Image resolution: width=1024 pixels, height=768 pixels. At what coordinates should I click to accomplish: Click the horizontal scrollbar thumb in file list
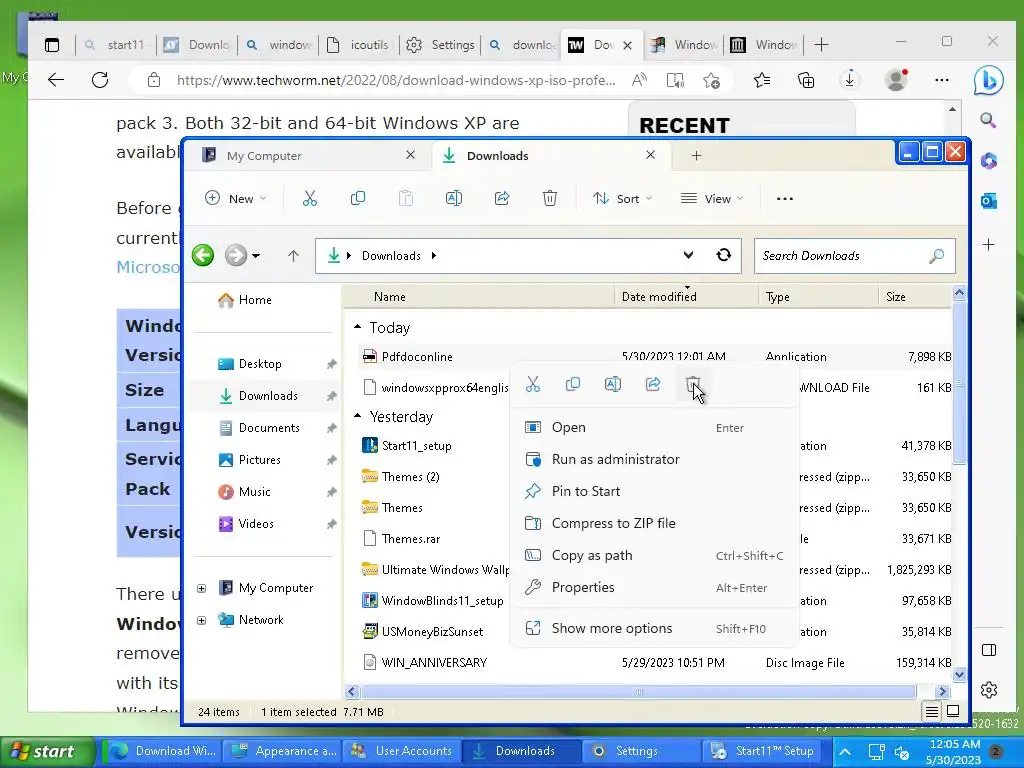[x=639, y=692]
